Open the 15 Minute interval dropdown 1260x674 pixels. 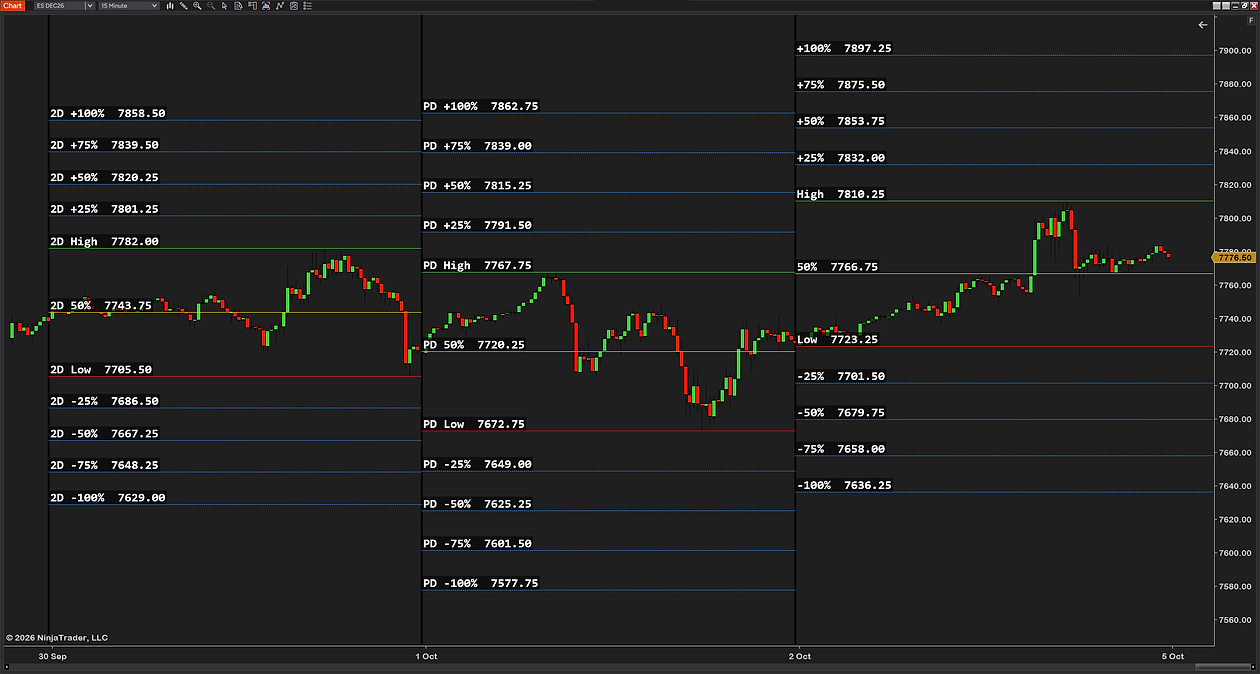click(x=128, y=6)
